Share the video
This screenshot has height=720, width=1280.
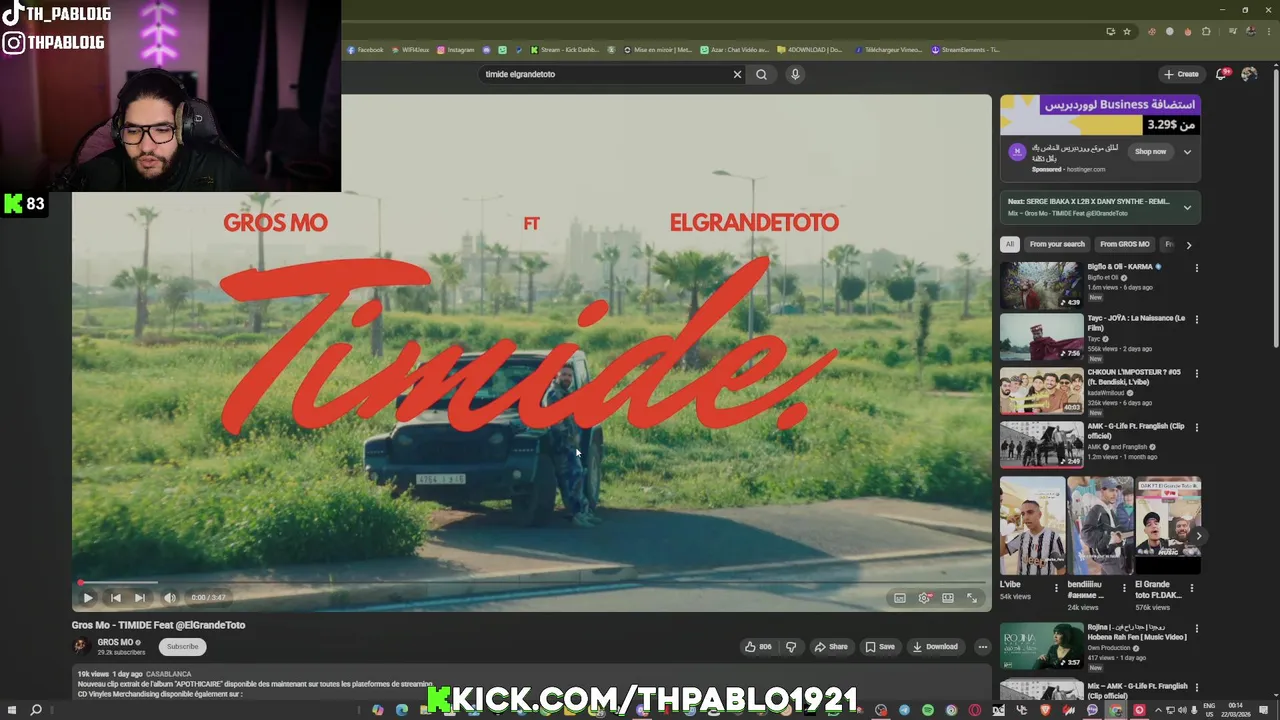tap(831, 647)
